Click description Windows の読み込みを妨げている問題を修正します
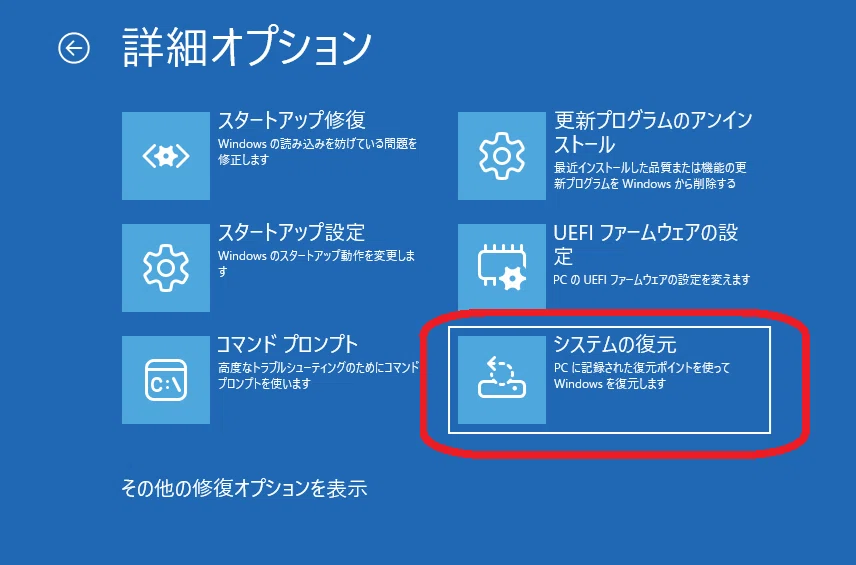The height and width of the screenshot is (565, 856). pos(317,152)
